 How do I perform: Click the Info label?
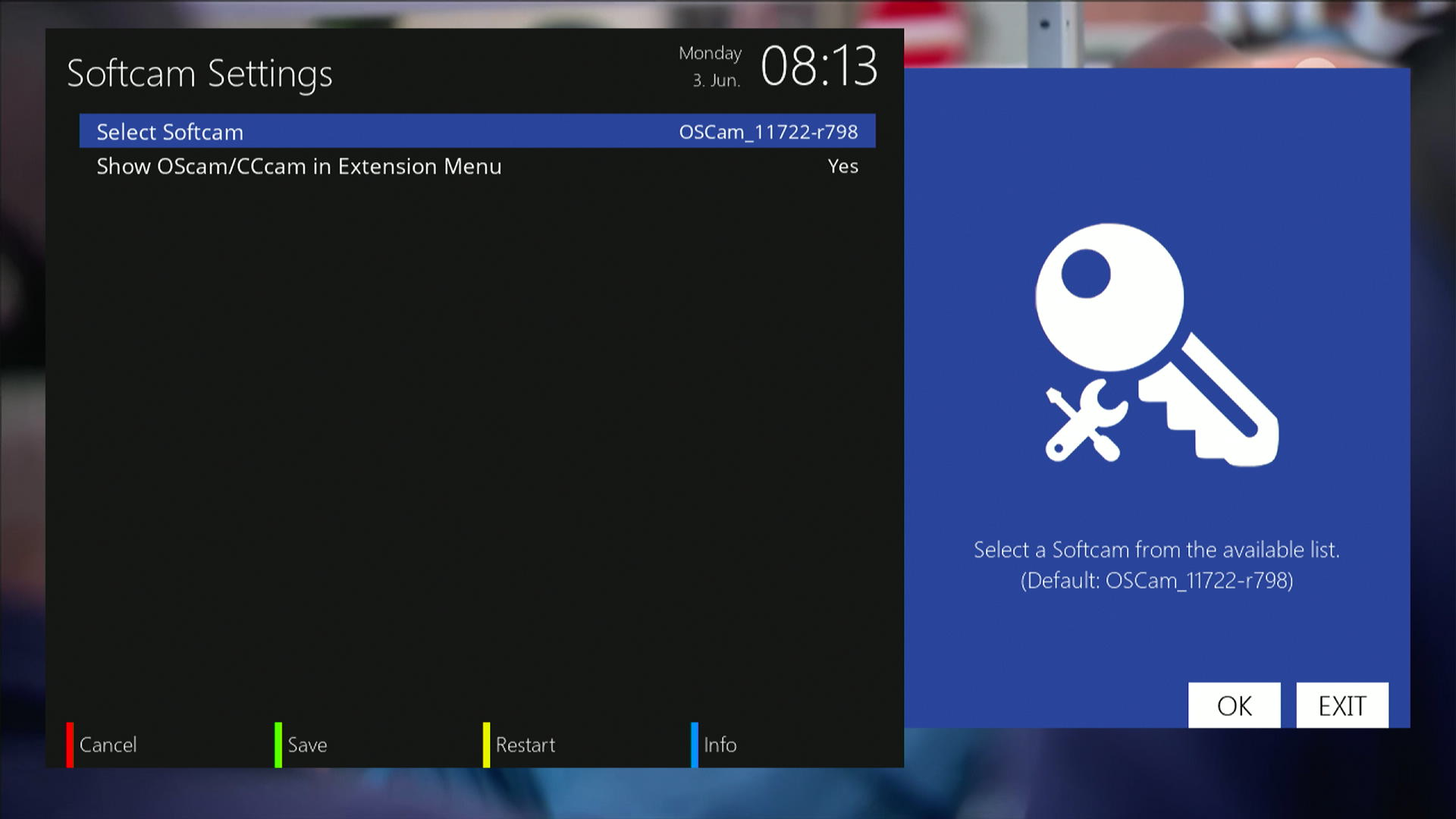tap(720, 745)
